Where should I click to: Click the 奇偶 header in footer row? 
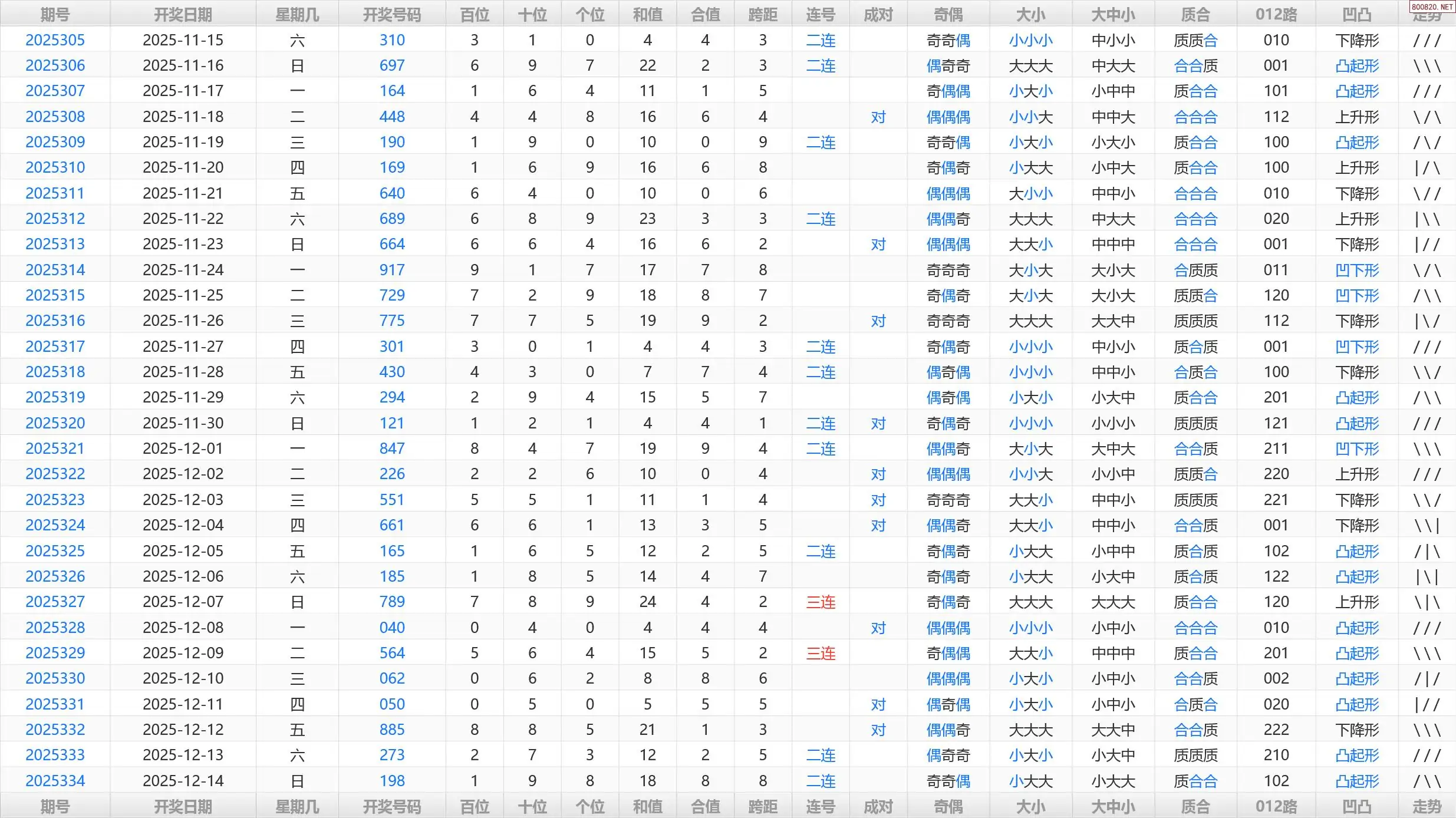pyautogui.click(x=948, y=806)
